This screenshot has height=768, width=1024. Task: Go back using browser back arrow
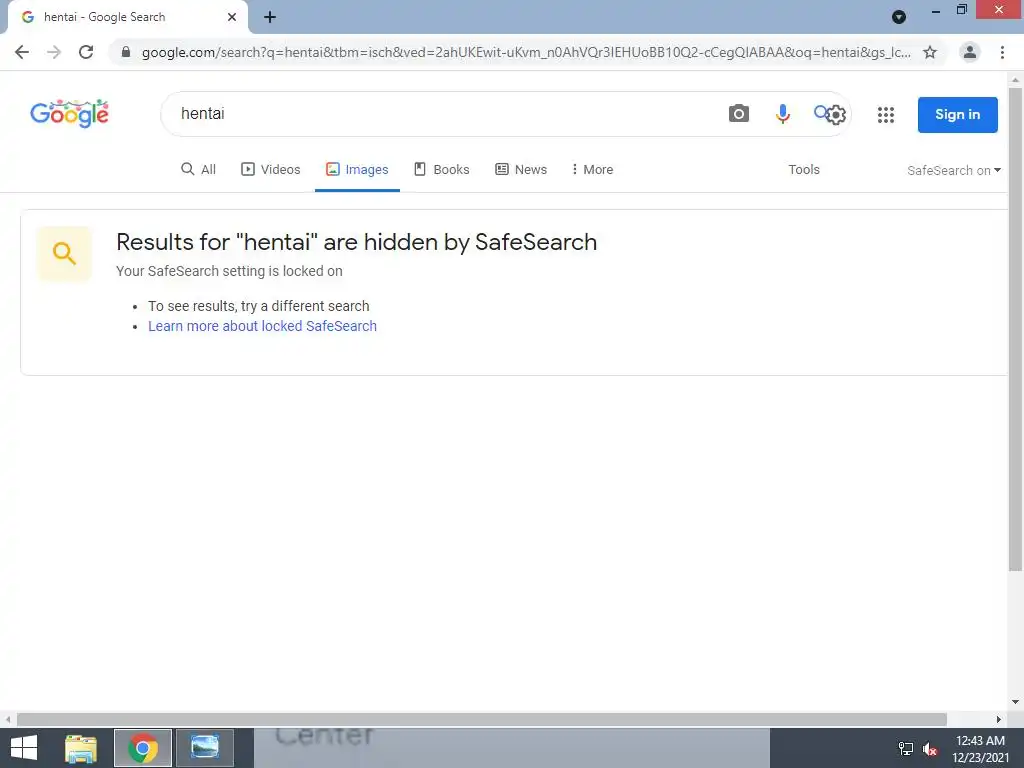pos(22,52)
